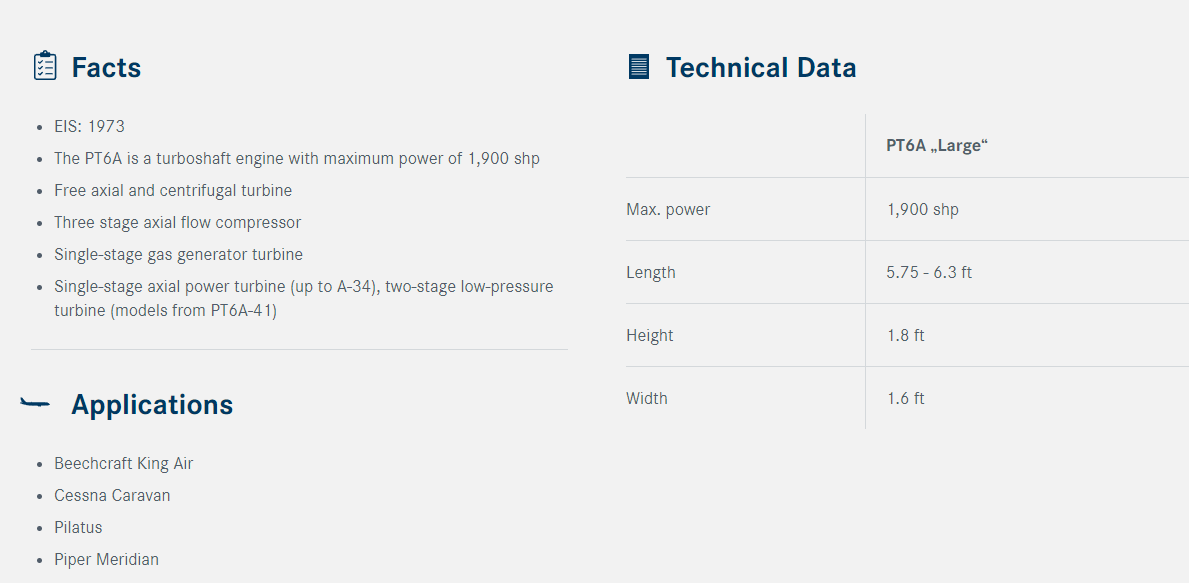Select the Facts section heading
Viewport: 1189px width, 583px height.
click(106, 67)
